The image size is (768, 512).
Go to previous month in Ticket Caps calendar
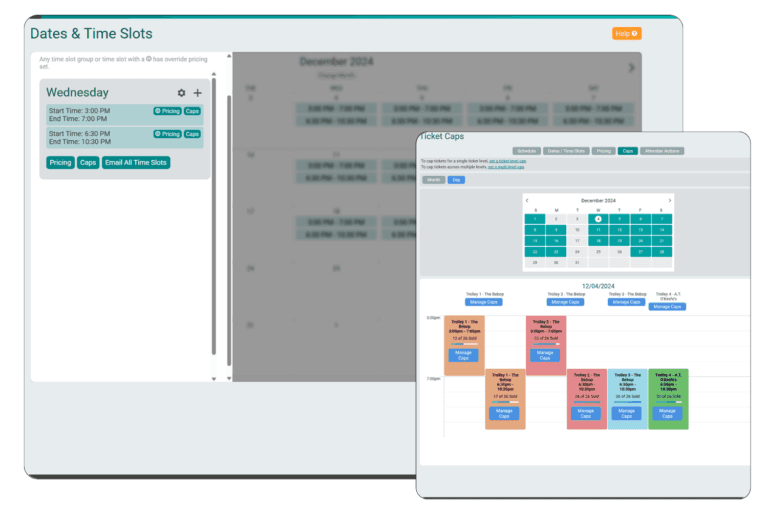(x=528, y=200)
